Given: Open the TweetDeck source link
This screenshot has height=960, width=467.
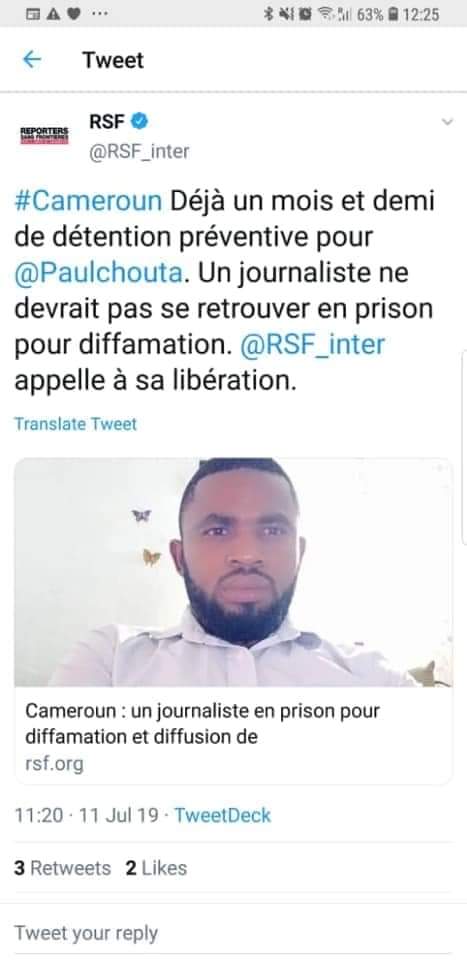Looking at the screenshot, I should [x=222, y=815].
